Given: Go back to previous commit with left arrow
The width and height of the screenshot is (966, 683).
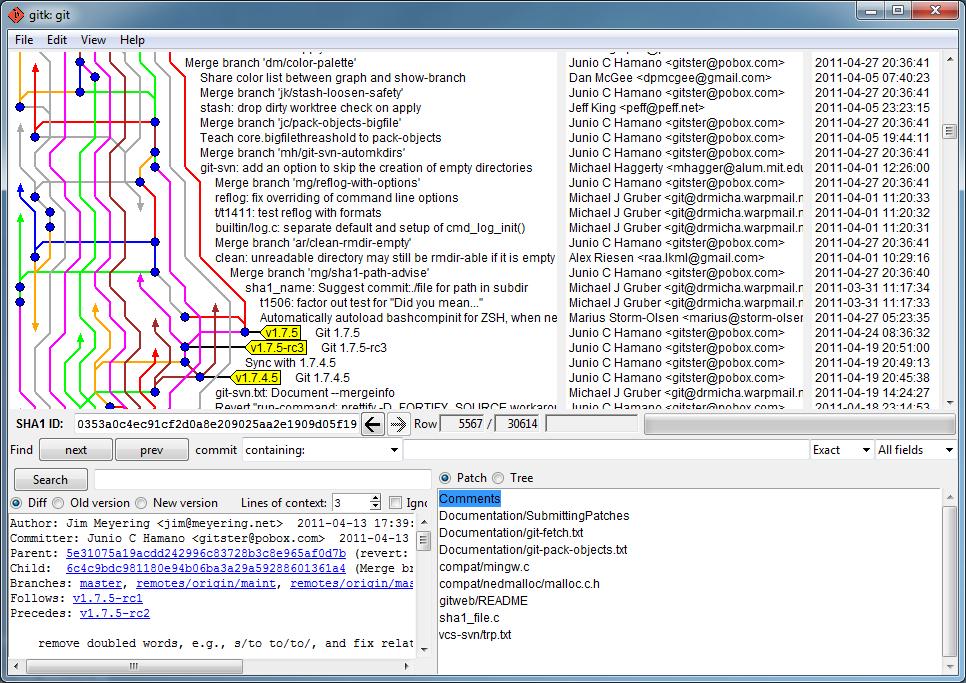Looking at the screenshot, I should point(373,424).
